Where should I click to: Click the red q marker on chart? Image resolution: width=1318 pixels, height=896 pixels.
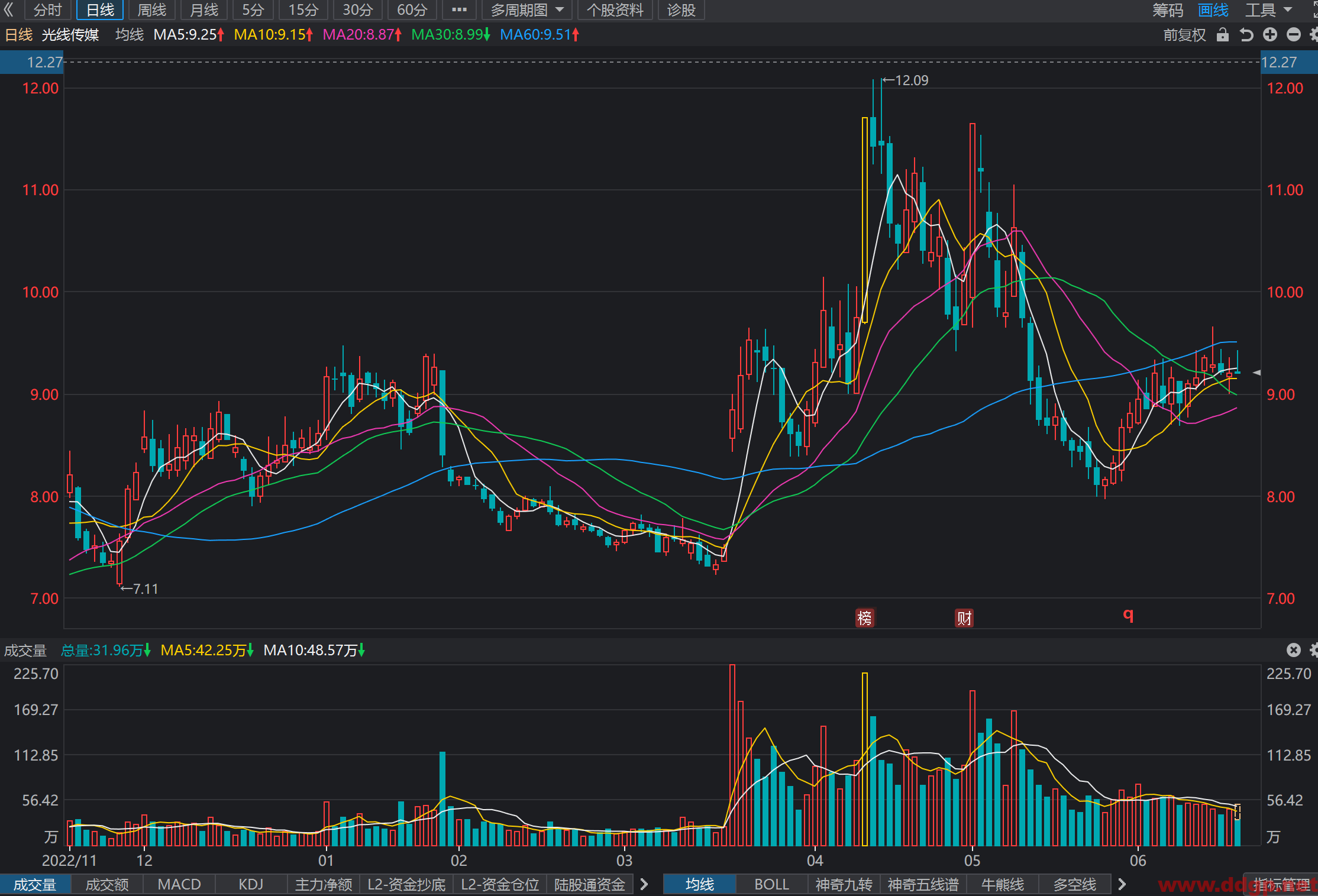(x=1128, y=615)
